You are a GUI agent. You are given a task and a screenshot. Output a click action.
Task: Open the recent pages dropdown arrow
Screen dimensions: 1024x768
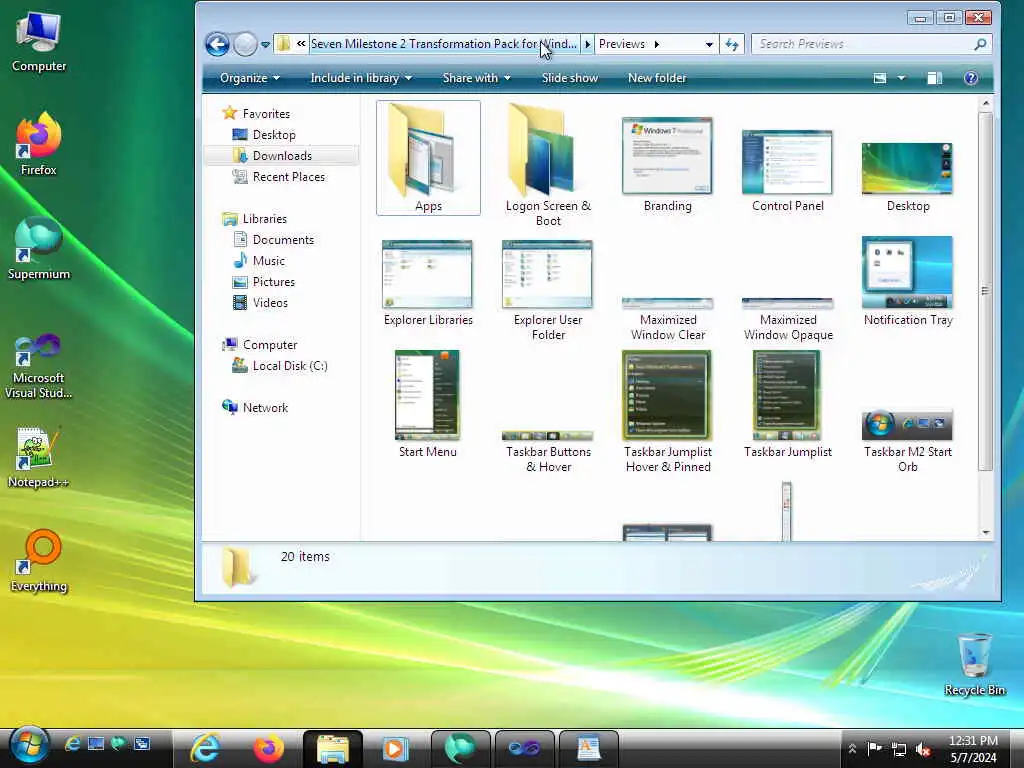click(x=265, y=44)
